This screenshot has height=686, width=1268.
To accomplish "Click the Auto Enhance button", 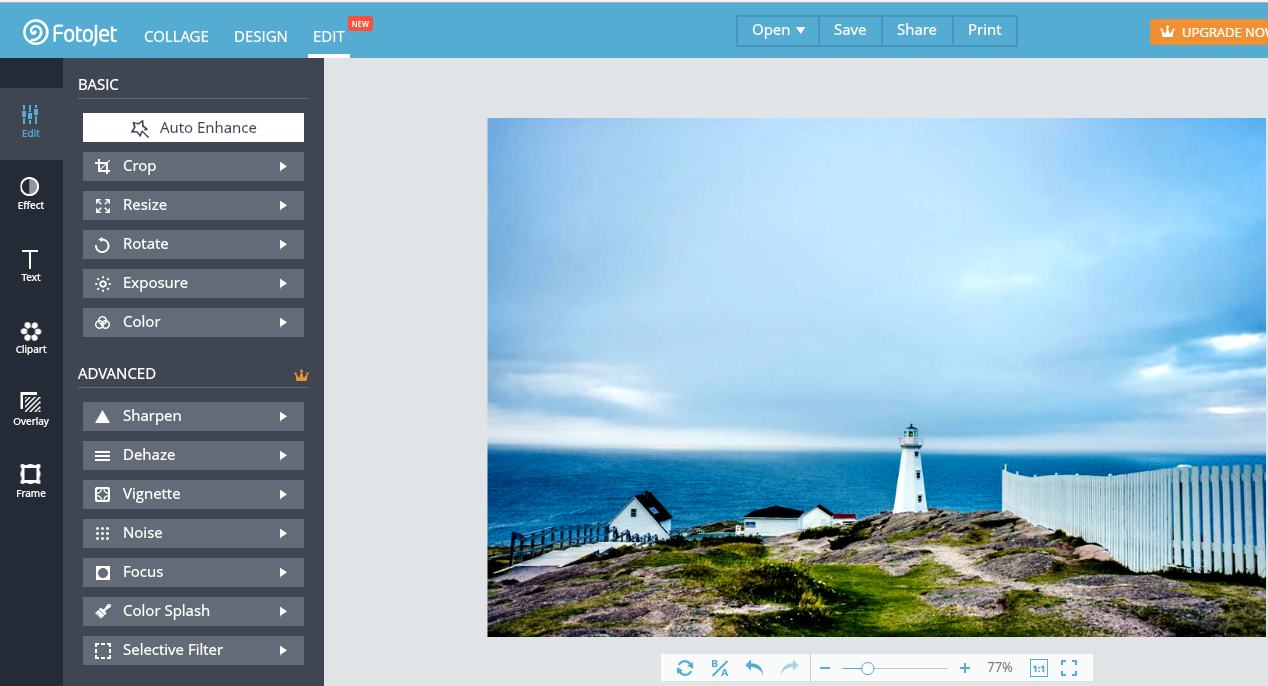I will (x=193, y=128).
